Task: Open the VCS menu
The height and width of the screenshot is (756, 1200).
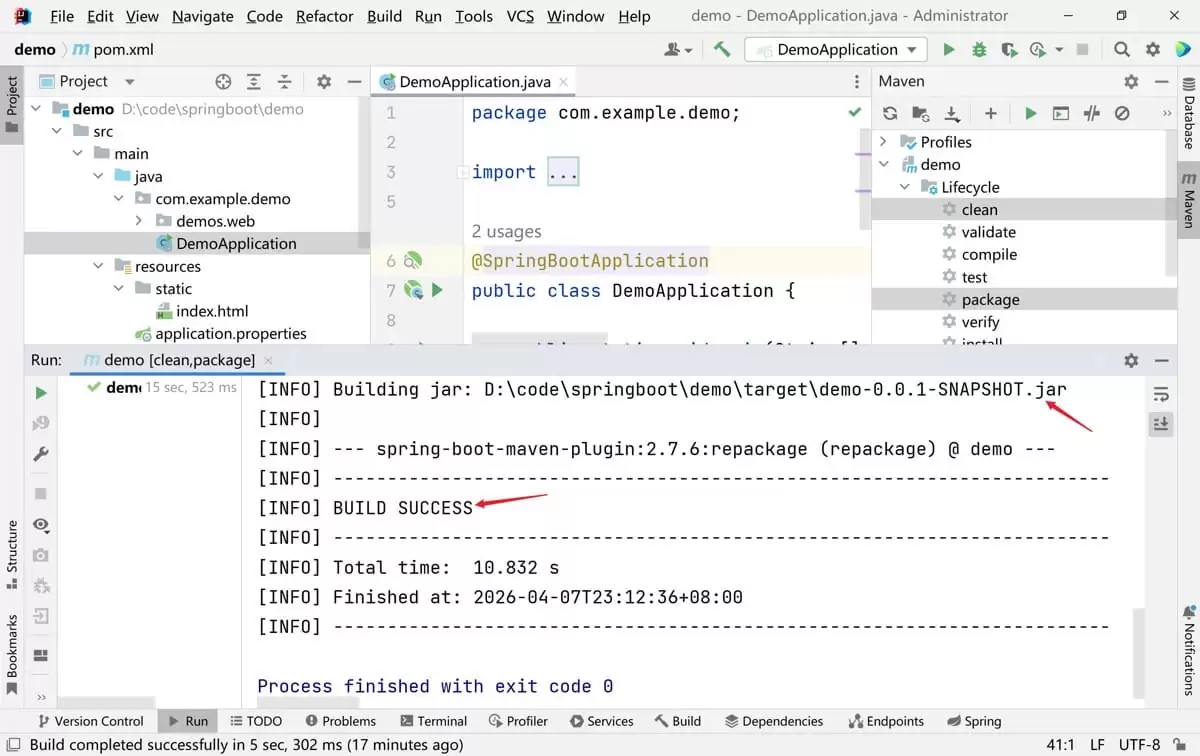Action: pyautogui.click(x=520, y=16)
